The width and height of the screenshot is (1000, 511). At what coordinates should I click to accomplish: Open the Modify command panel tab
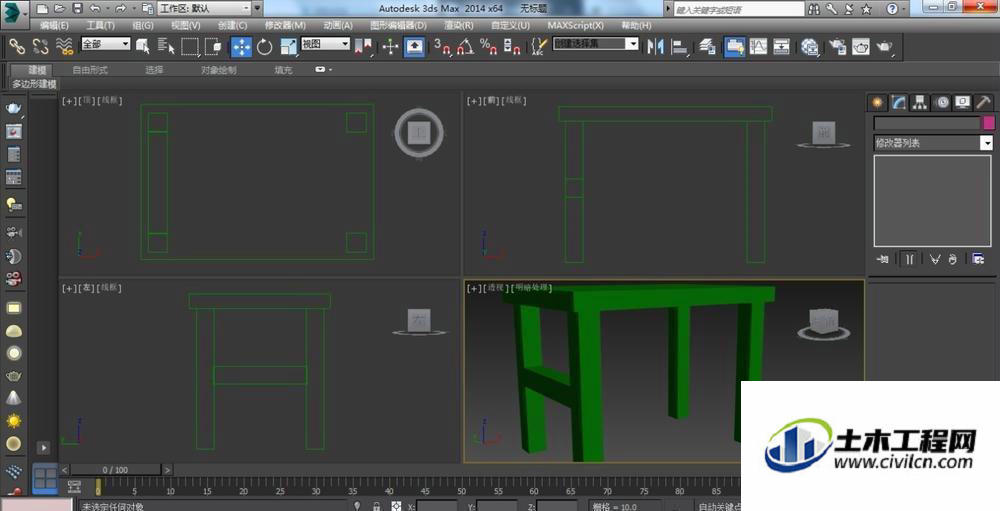(x=899, y=102)
